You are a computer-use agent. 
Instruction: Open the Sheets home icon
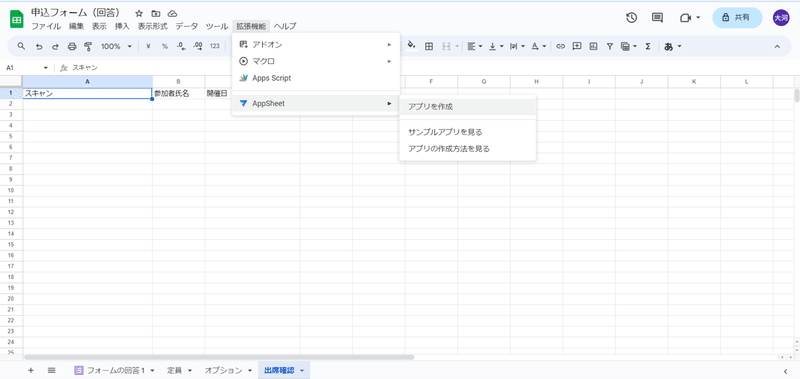[17, 19]
